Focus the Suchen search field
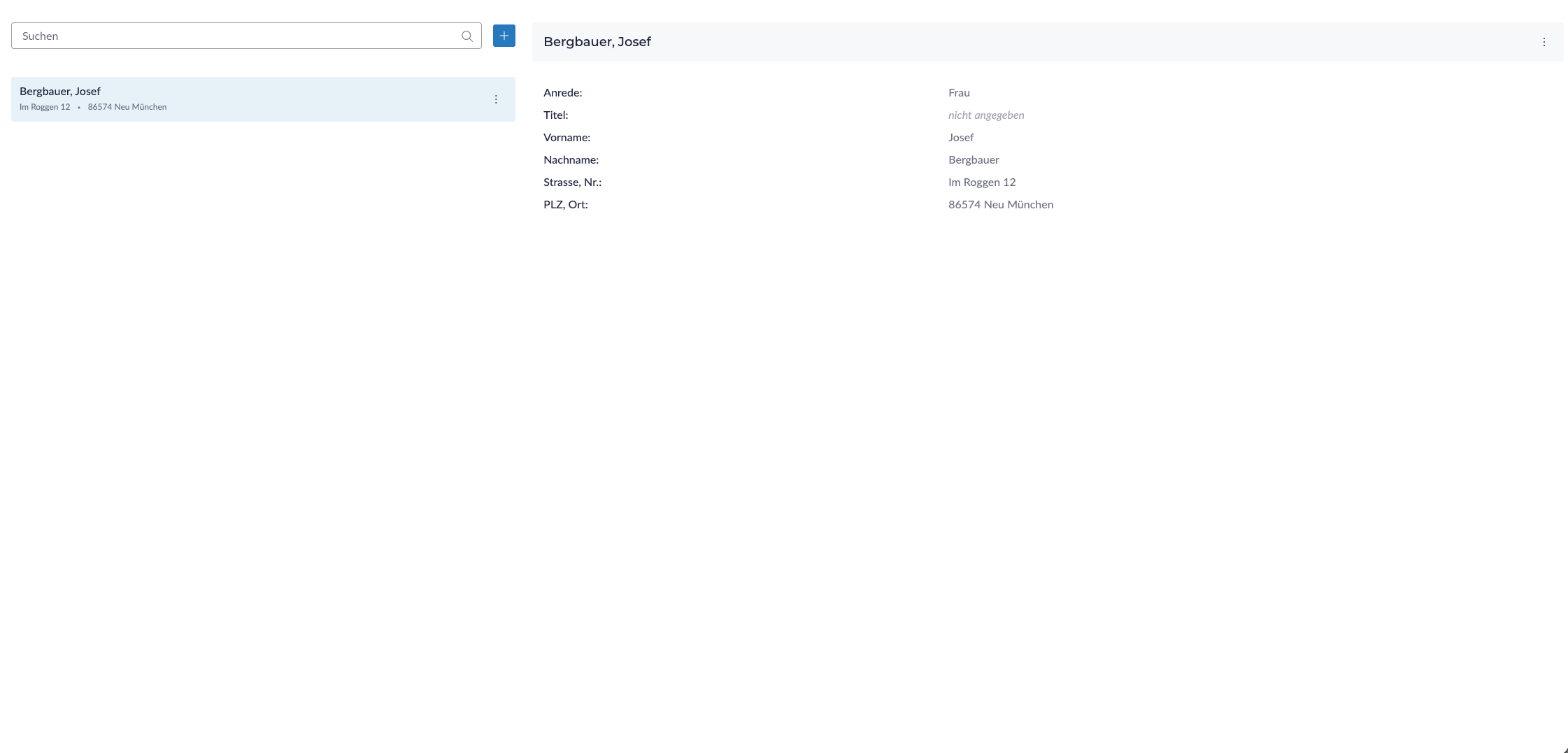The image size is (1568, 753). pyautogui.click(x=238, y=36)
